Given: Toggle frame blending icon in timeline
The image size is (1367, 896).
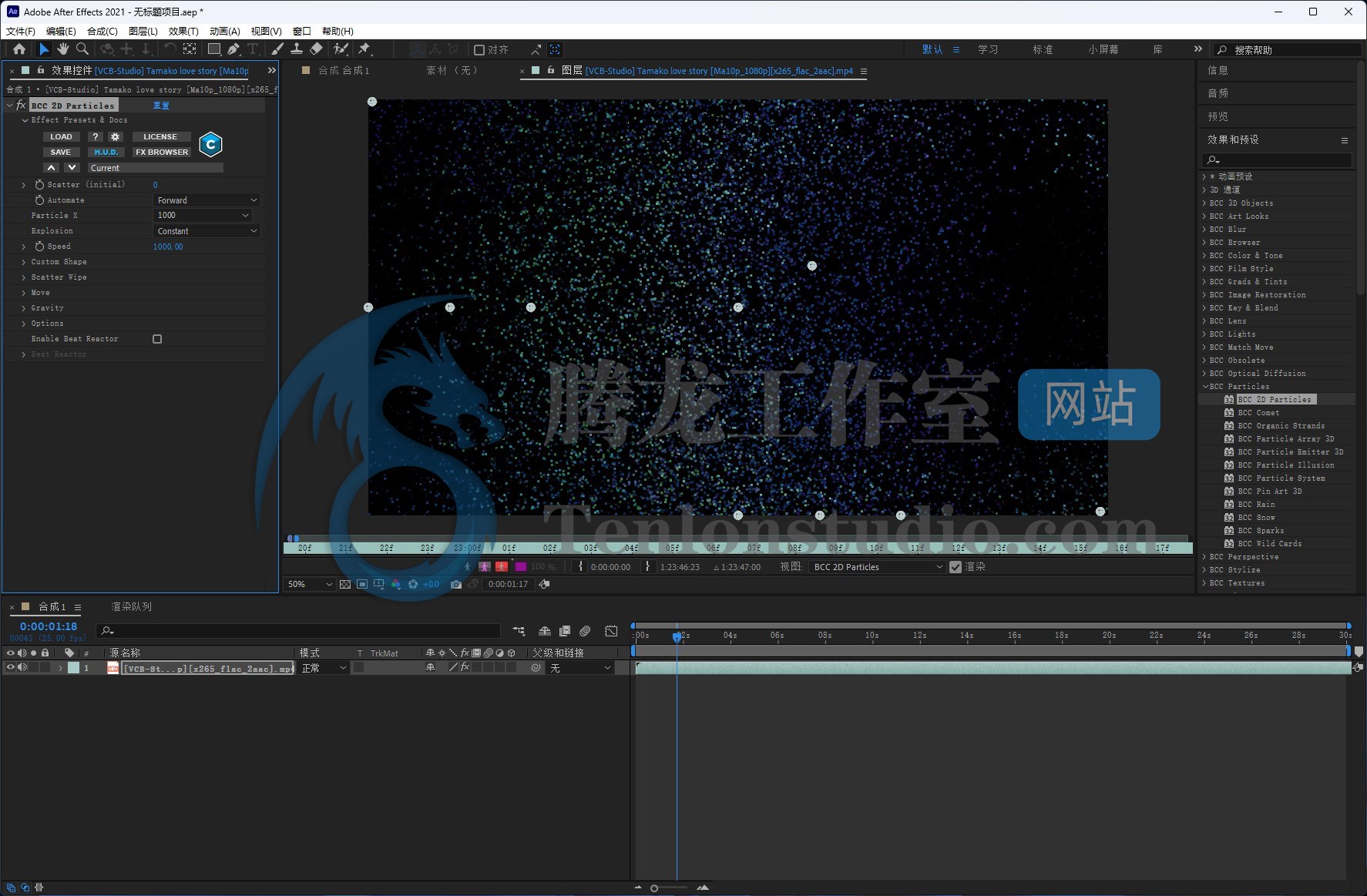Looking at the screenshot, I should pos(565,631).
